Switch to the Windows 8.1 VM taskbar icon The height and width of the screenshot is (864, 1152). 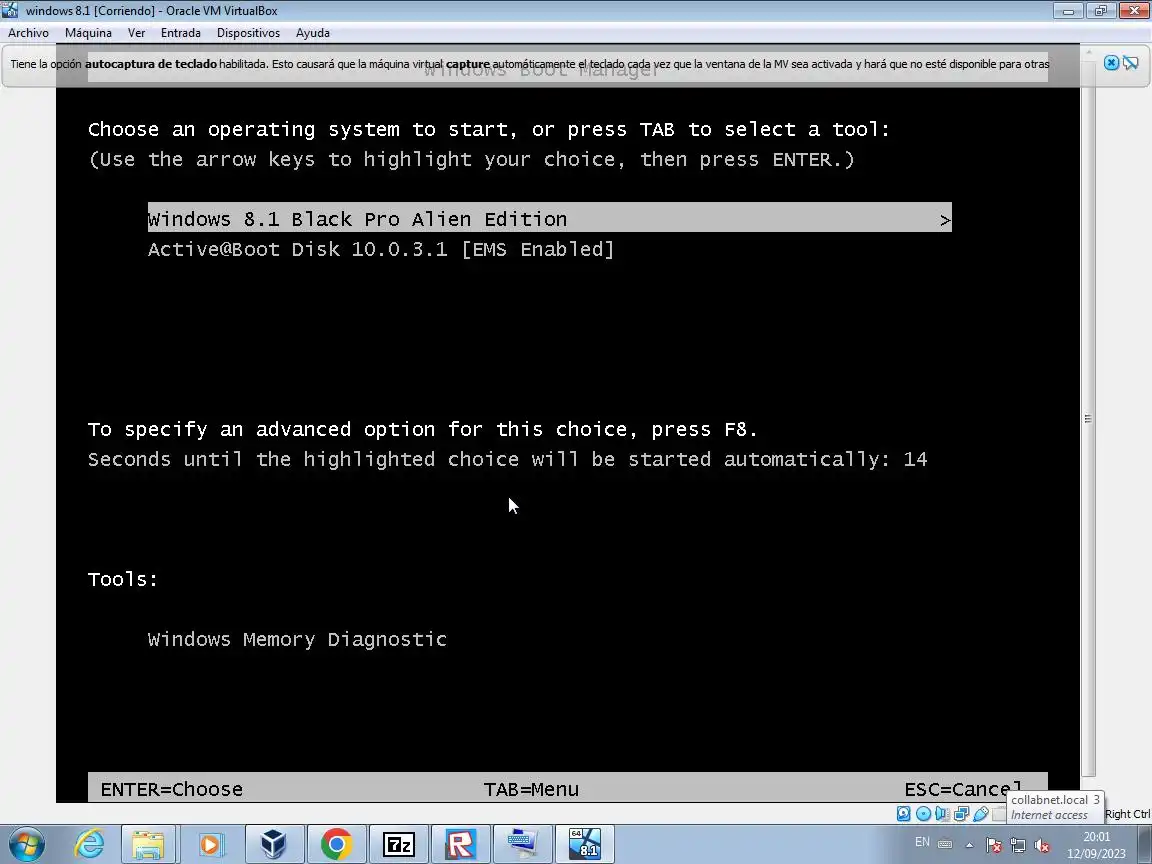(585, 844)
